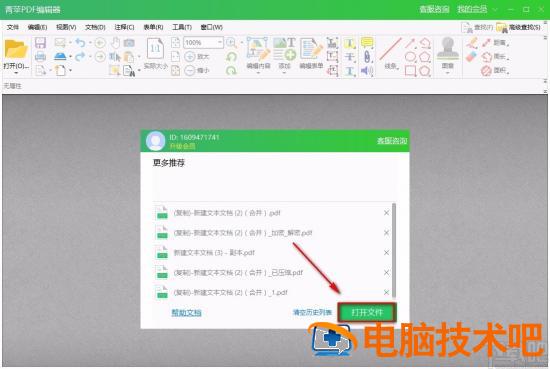550x369 pixels.
Task: Click the purple floppy-disk save icon
Action: [40, 43]
